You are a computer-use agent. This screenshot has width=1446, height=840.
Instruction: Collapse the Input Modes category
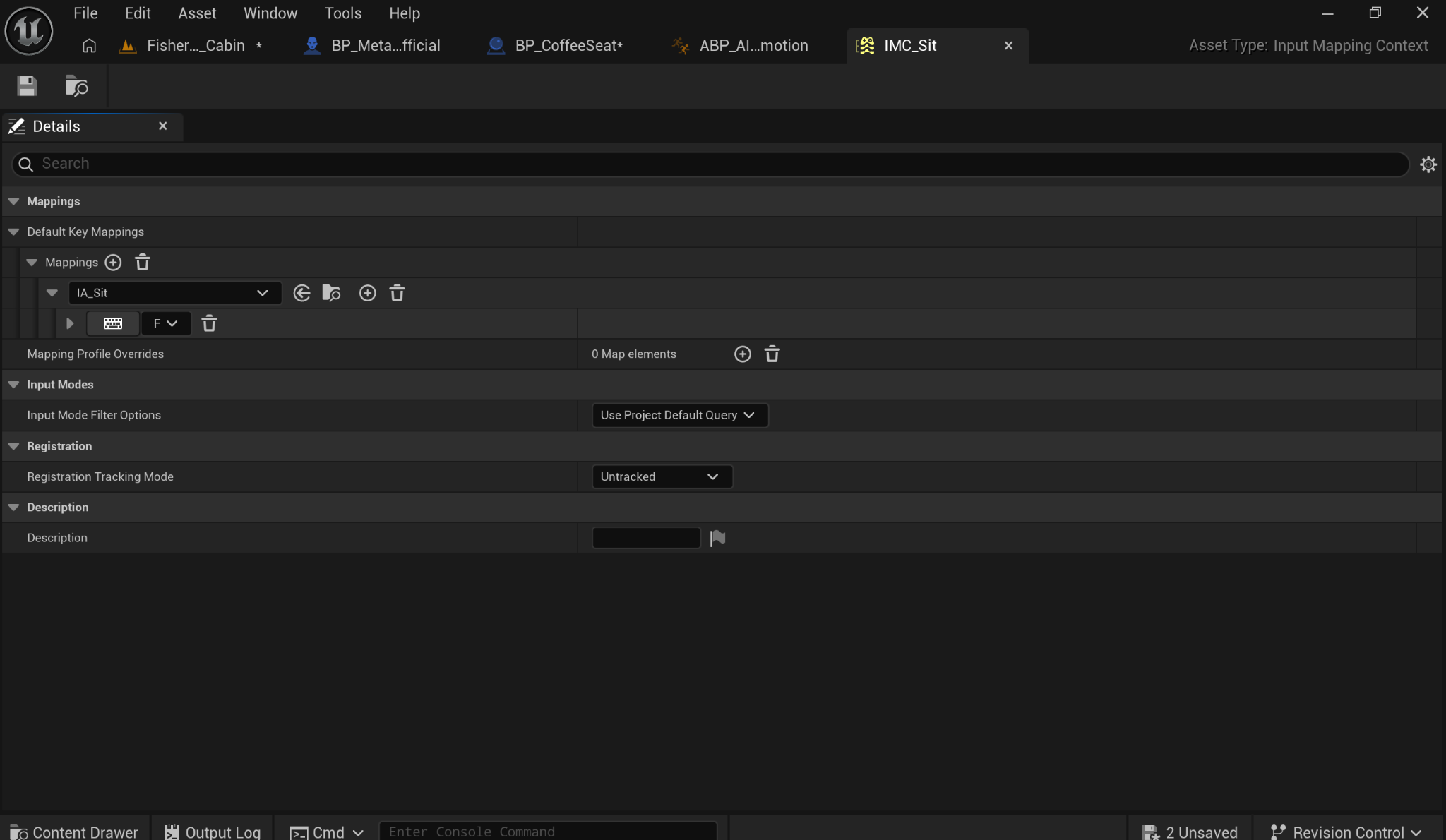[x=13, y=385]
